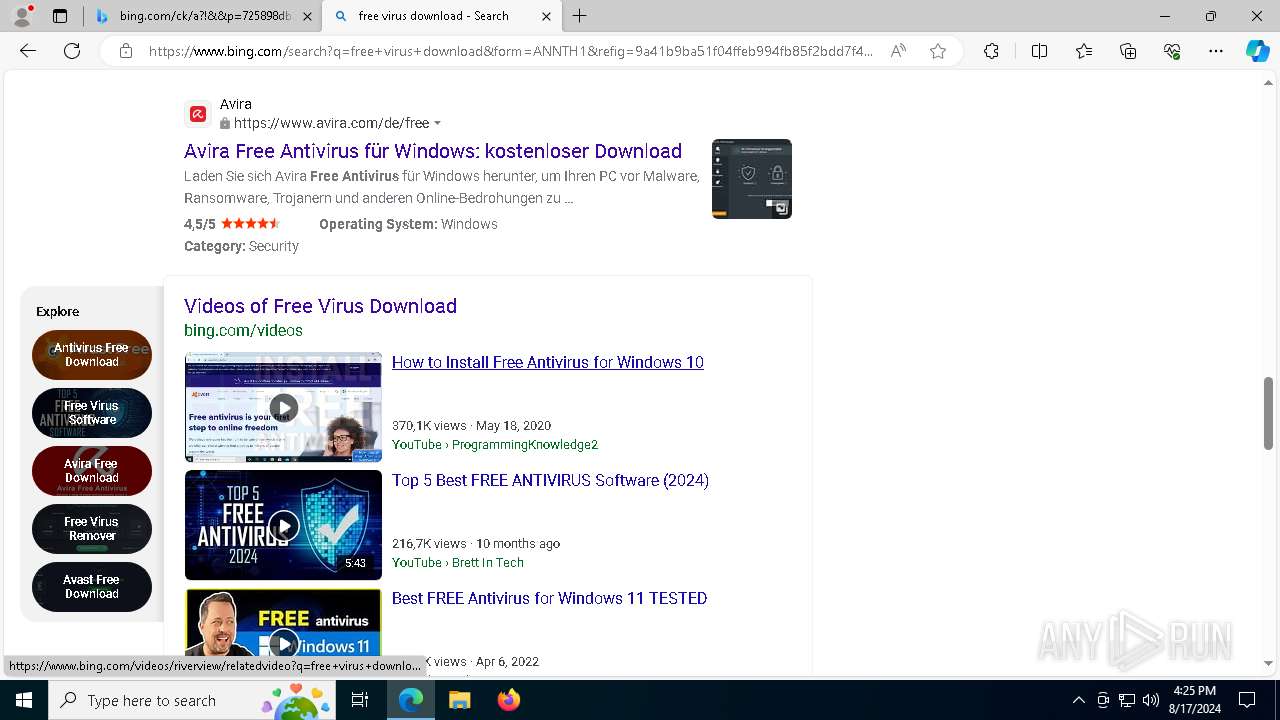Close the free virus download tab
Image resolution: width=1280 pixels, height=720 pixels.
coord(546,16)
